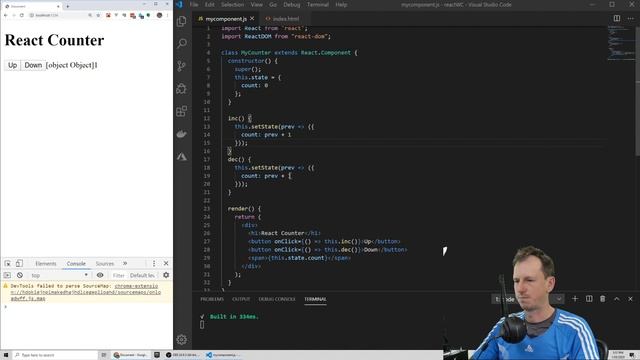Open Chrome three-dot menu

(167, 15)
